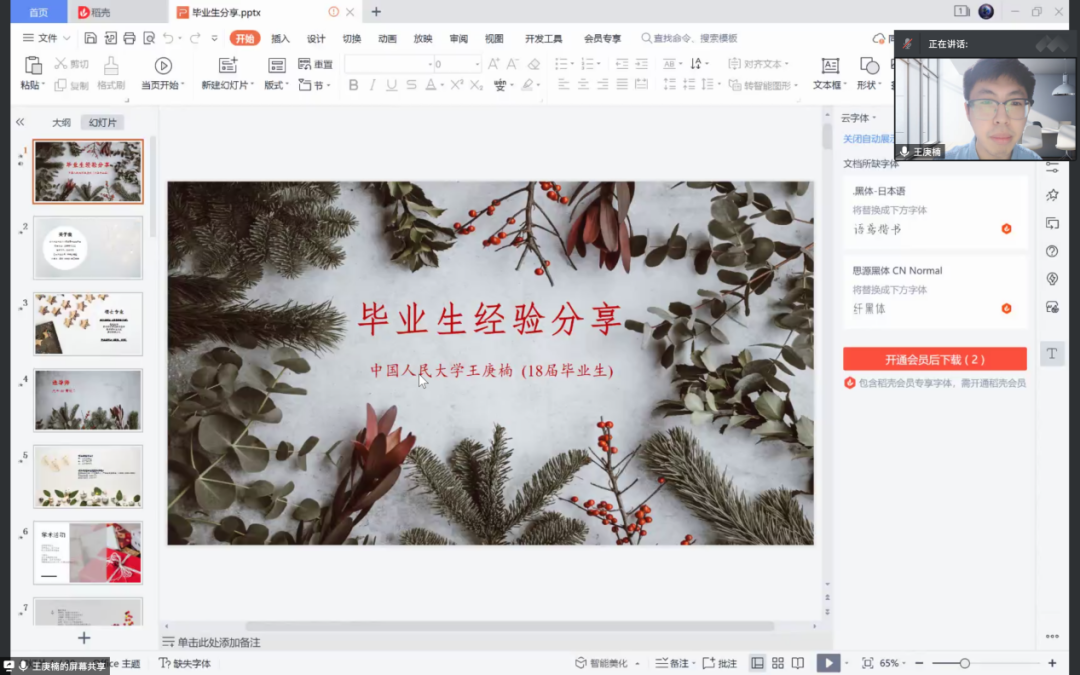Select slide 3 thumbnail in the panel
Viewport: 1080px width, 675px height.
(88, 324)
